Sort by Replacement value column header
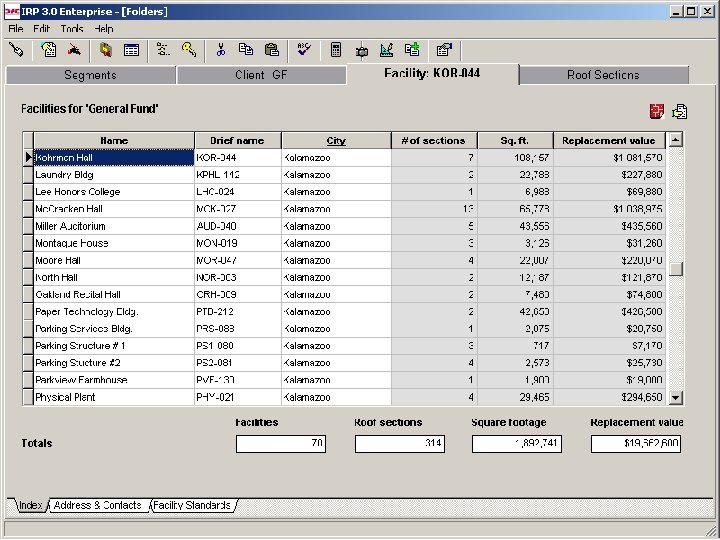This screenshot has height=540, width=720. 609,141
